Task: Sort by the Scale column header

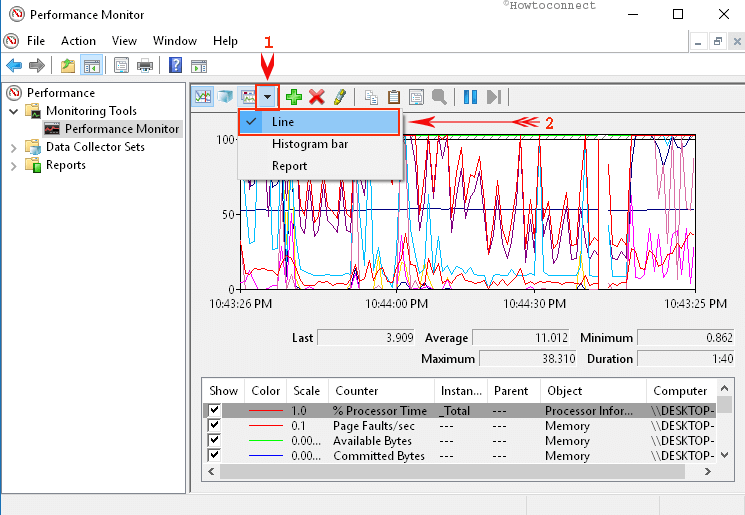Action: point(307,391)
